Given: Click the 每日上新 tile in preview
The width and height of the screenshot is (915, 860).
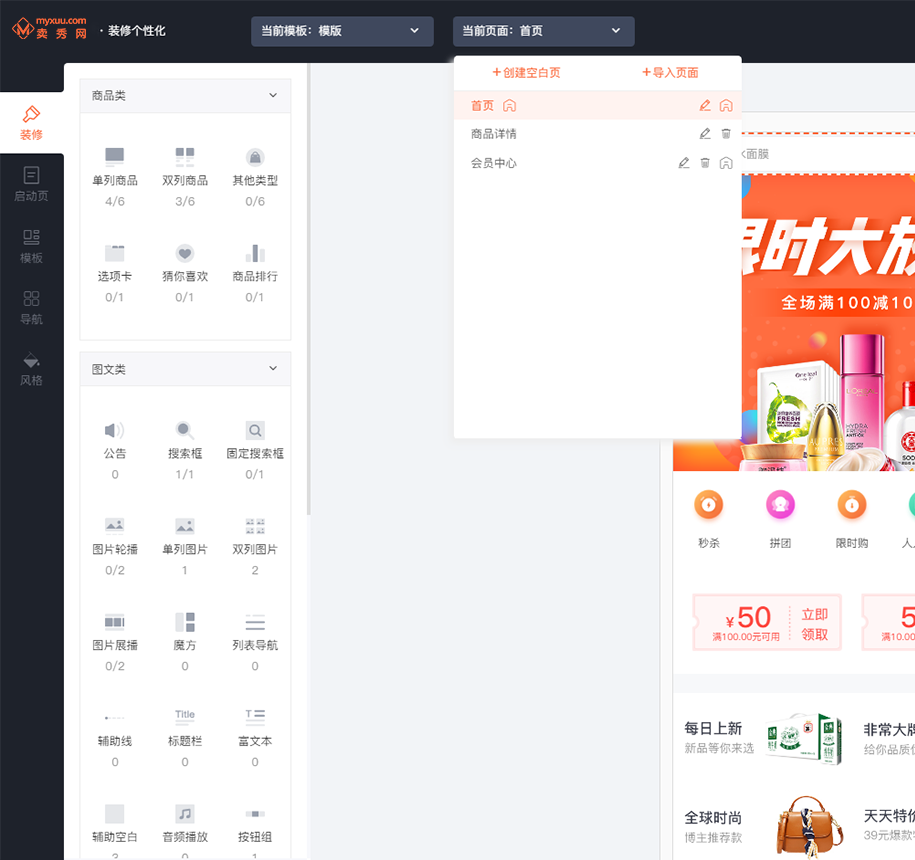Looking at the screenshot, I should 763,738.
